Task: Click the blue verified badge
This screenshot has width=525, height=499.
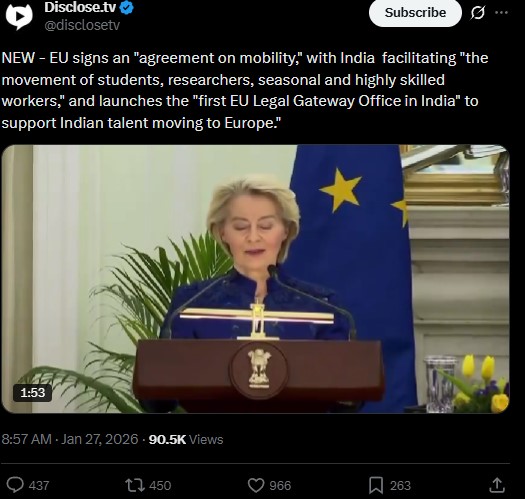Action: [x=127, y=8]
